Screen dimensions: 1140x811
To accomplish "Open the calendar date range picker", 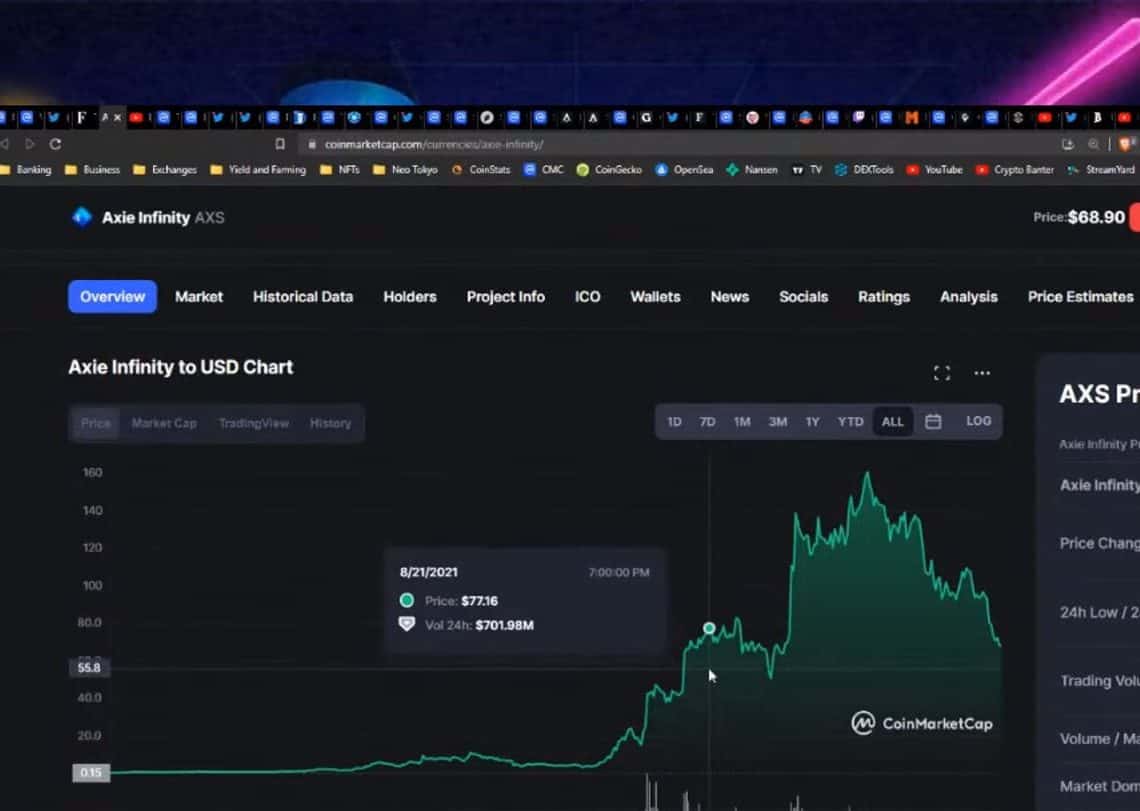I will (933, 422).
